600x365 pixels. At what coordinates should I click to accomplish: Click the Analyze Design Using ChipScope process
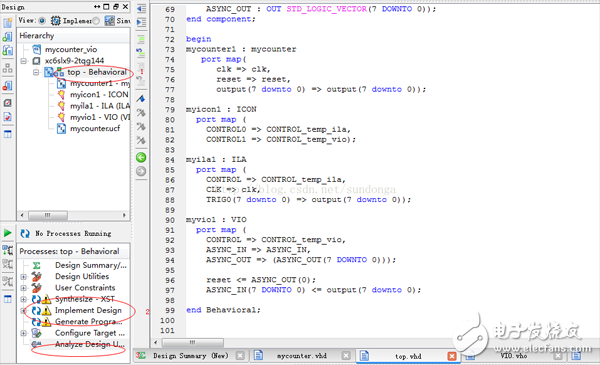(90, 344)
